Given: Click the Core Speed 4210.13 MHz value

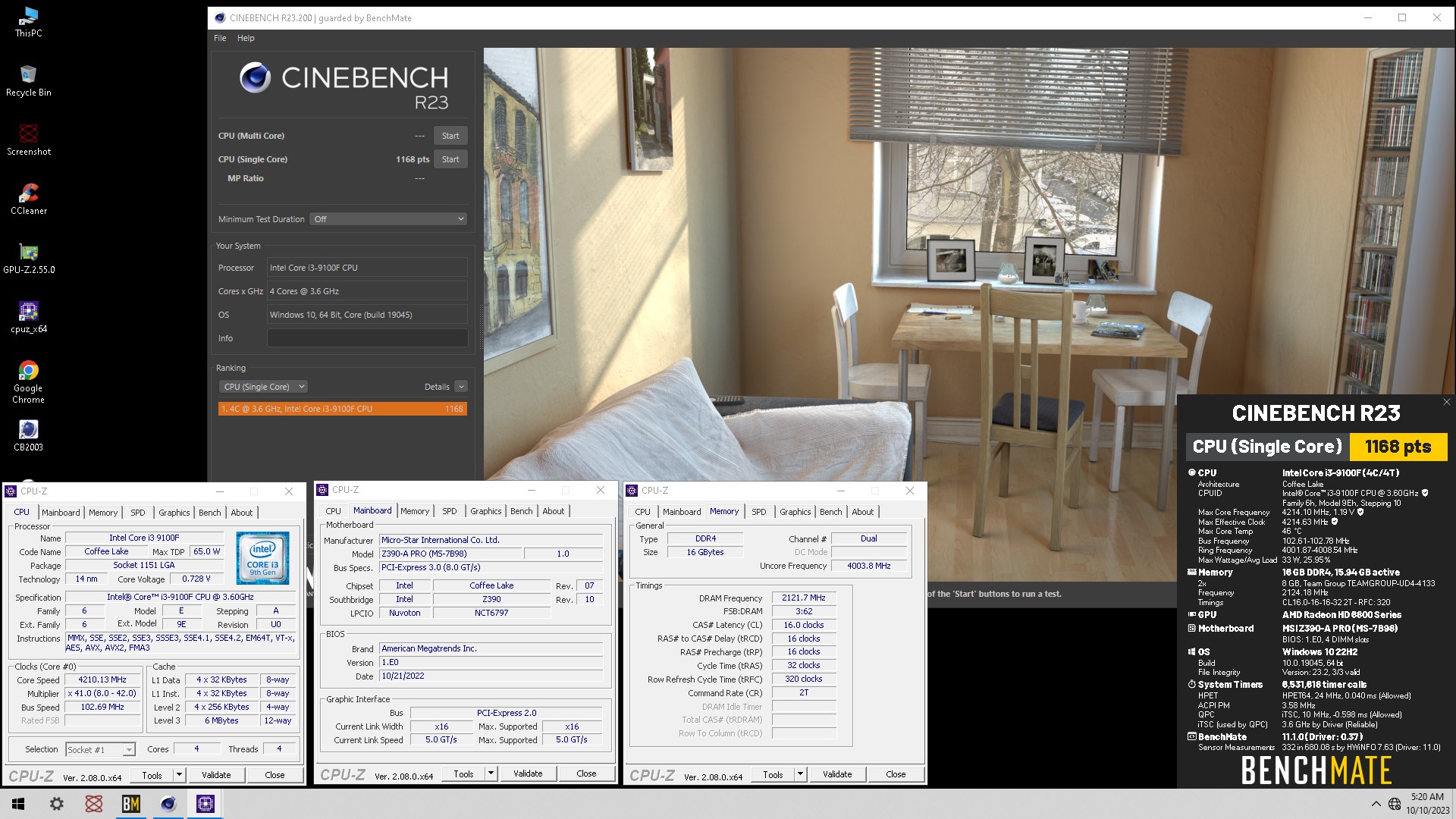Looking at the screenshot, I should click(102, 680).
